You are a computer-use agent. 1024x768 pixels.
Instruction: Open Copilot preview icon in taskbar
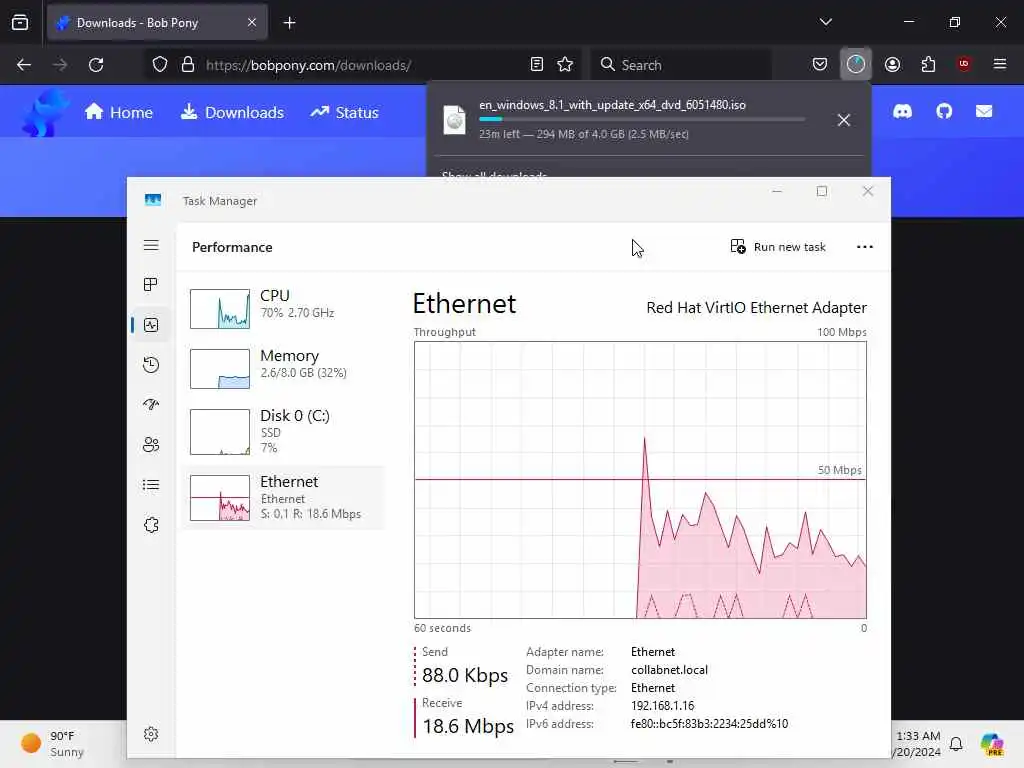(992, 744)
